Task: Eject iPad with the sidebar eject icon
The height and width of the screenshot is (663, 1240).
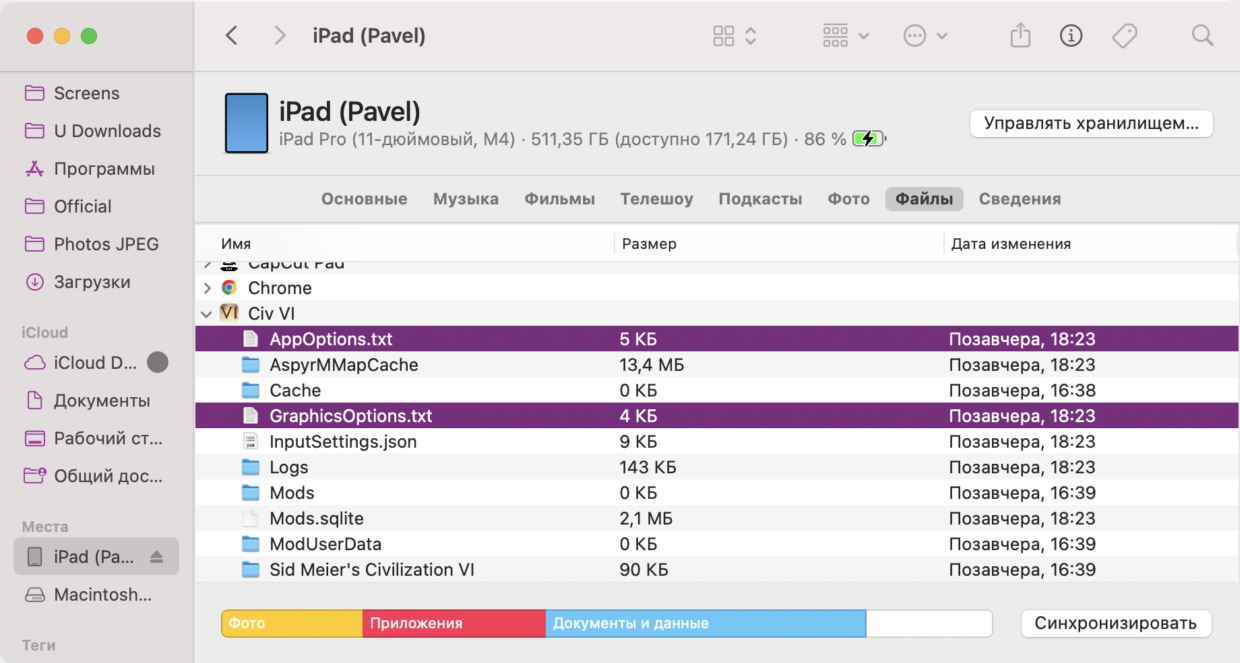Action: click(x=156, y=557)
